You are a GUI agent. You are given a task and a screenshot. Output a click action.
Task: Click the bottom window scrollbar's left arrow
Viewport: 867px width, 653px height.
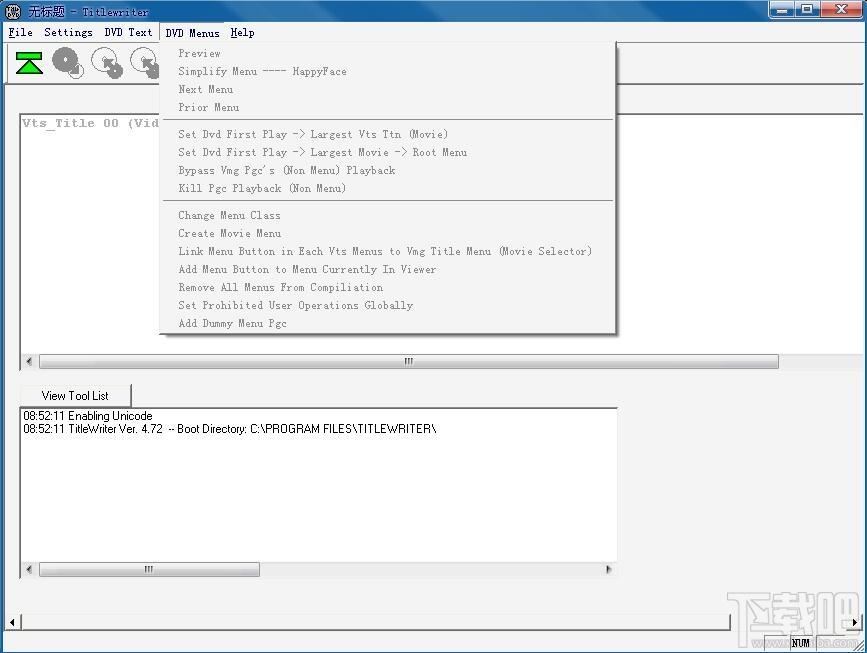pyautogui.click(x=13, y=622)
